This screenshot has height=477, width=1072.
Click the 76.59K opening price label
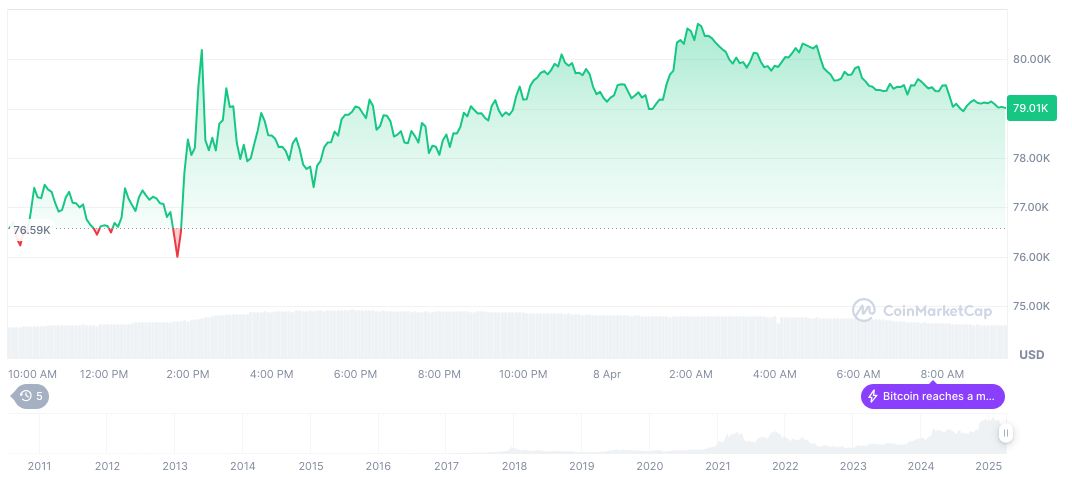click(31, 230)
